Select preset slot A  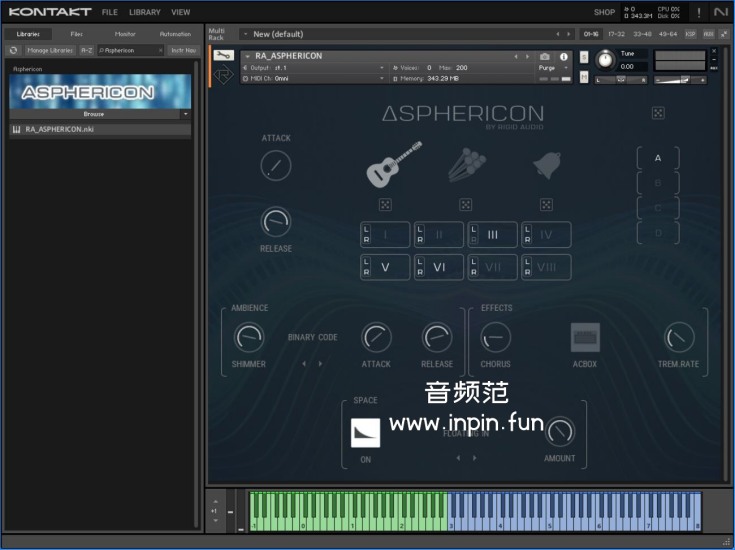(657, 158)
